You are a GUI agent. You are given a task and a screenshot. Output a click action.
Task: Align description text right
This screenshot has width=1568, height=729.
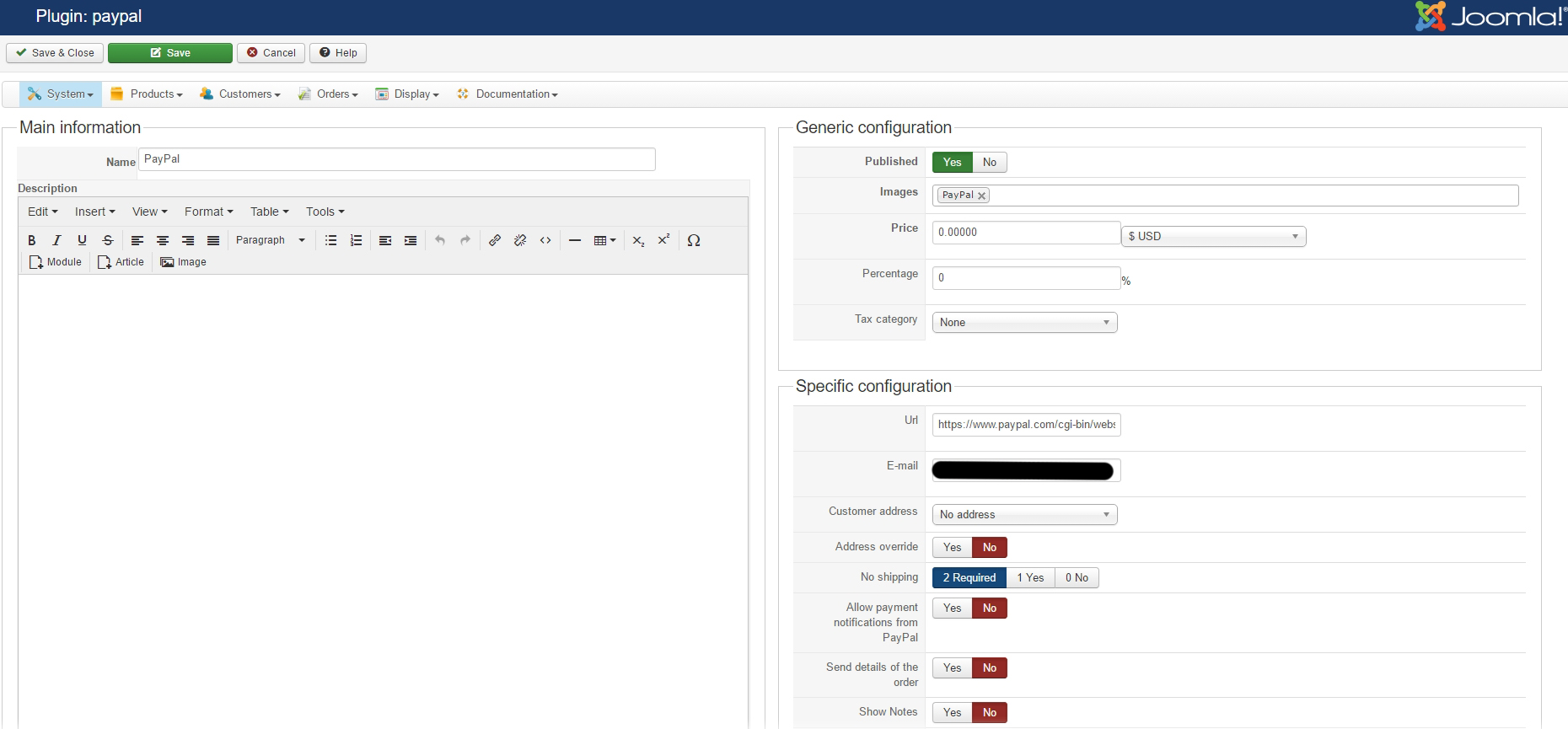pyautogui.click(x=188, y=240)
